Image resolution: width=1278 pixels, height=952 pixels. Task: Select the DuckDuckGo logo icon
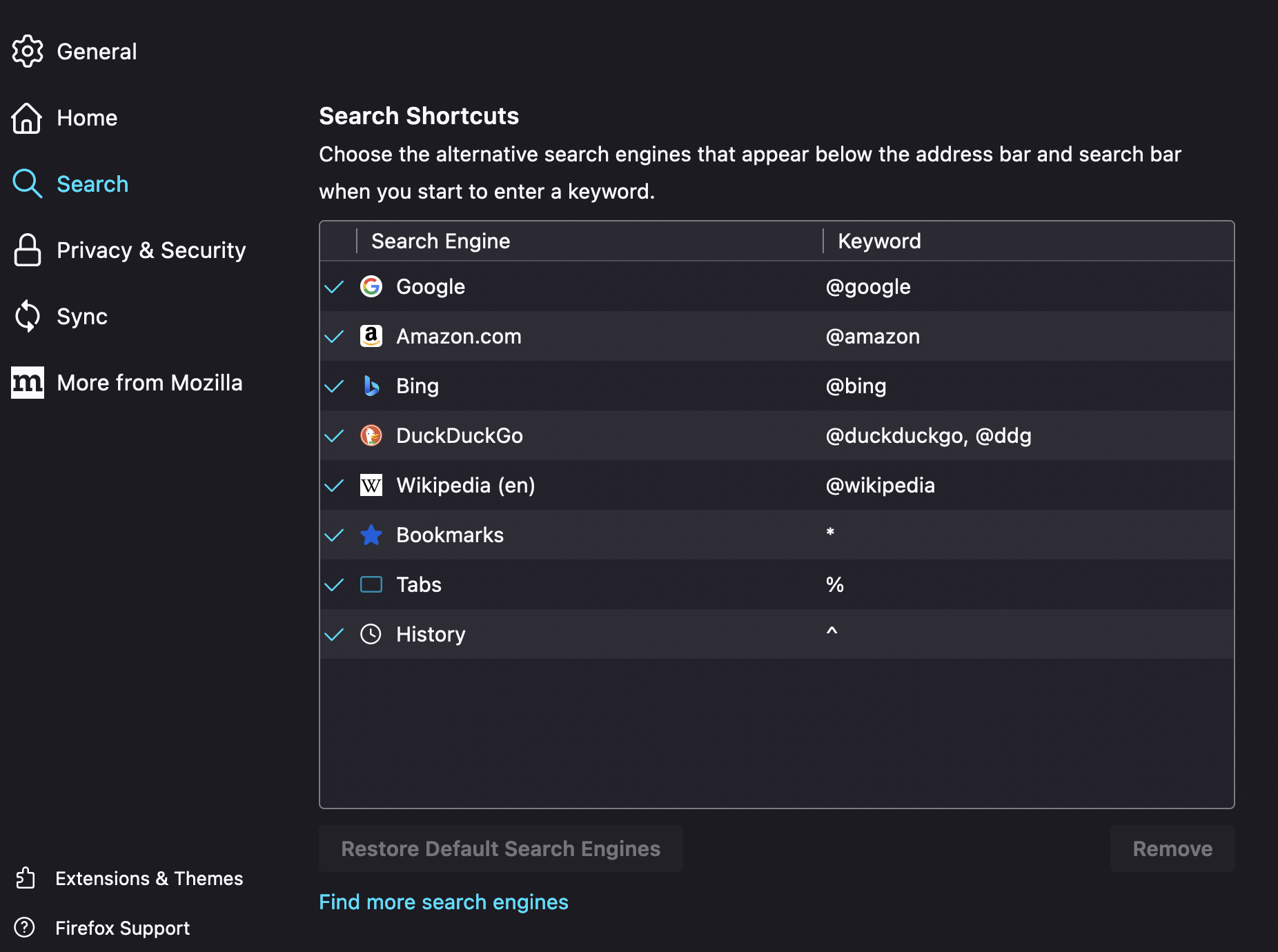371,435
